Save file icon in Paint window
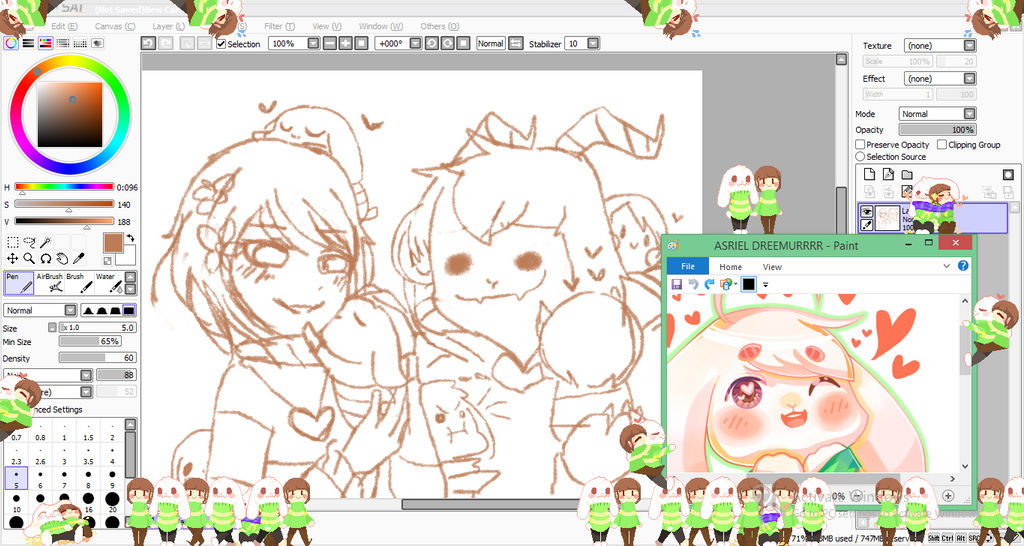 tap(677, 284)
